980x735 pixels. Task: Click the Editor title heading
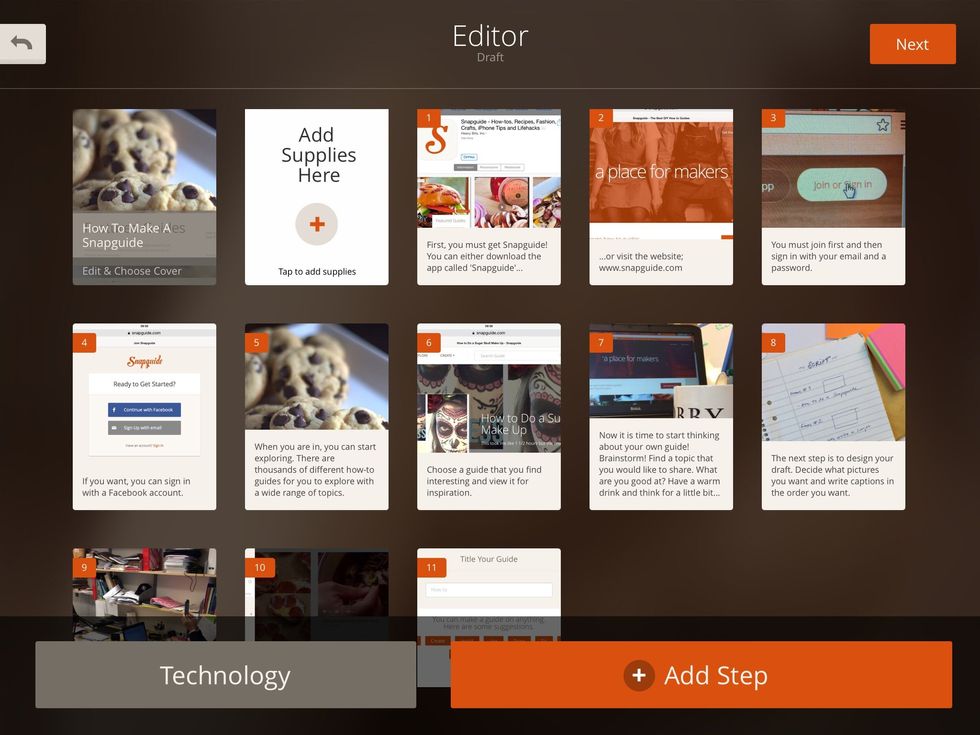tap(490, 36)
